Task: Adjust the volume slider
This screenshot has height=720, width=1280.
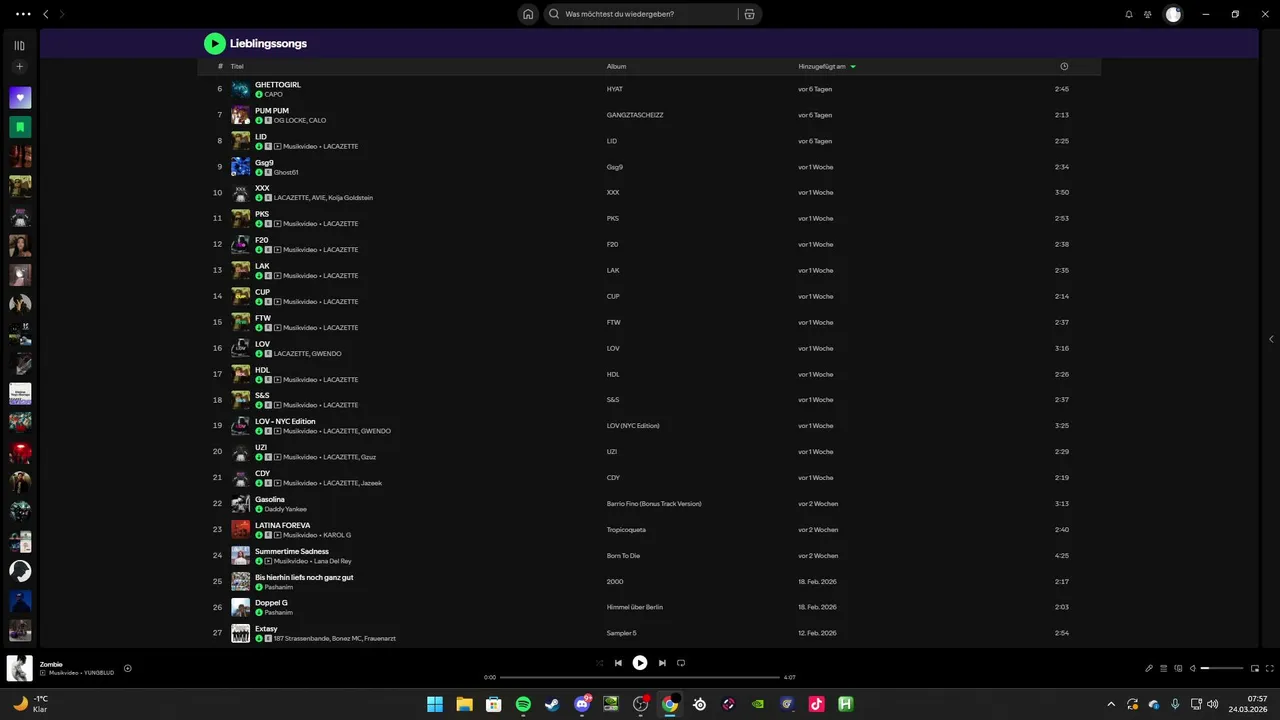Action: pyautogui.click(x=1221, y=668)
